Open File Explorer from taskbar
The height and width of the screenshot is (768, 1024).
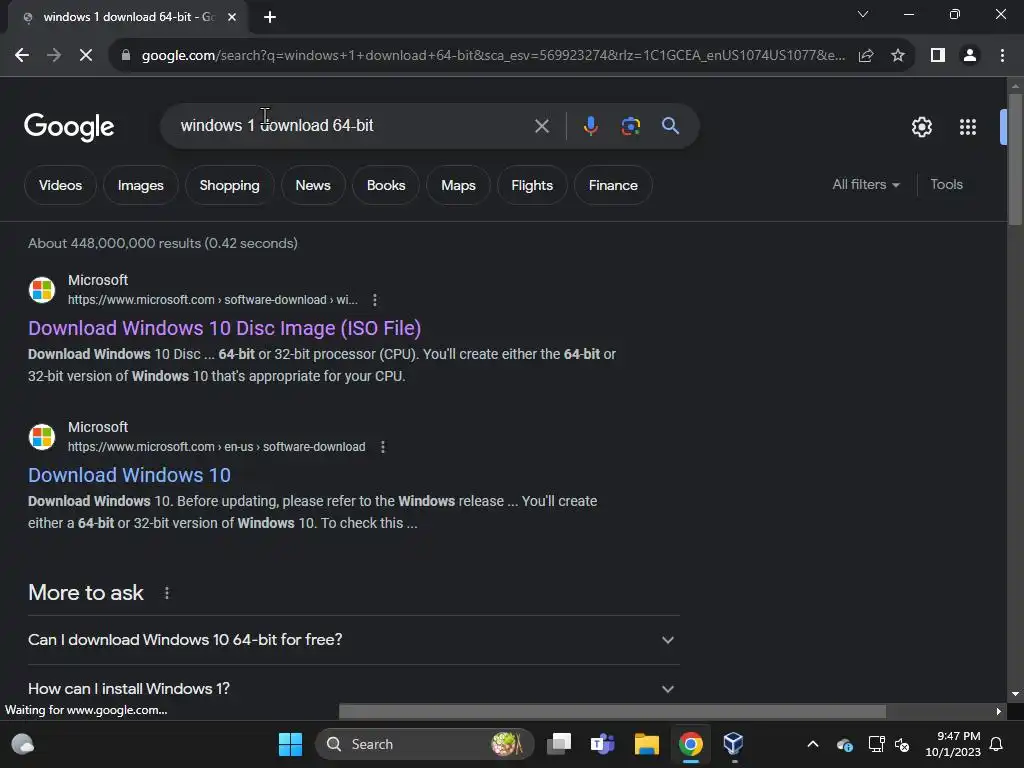point(647,744)
